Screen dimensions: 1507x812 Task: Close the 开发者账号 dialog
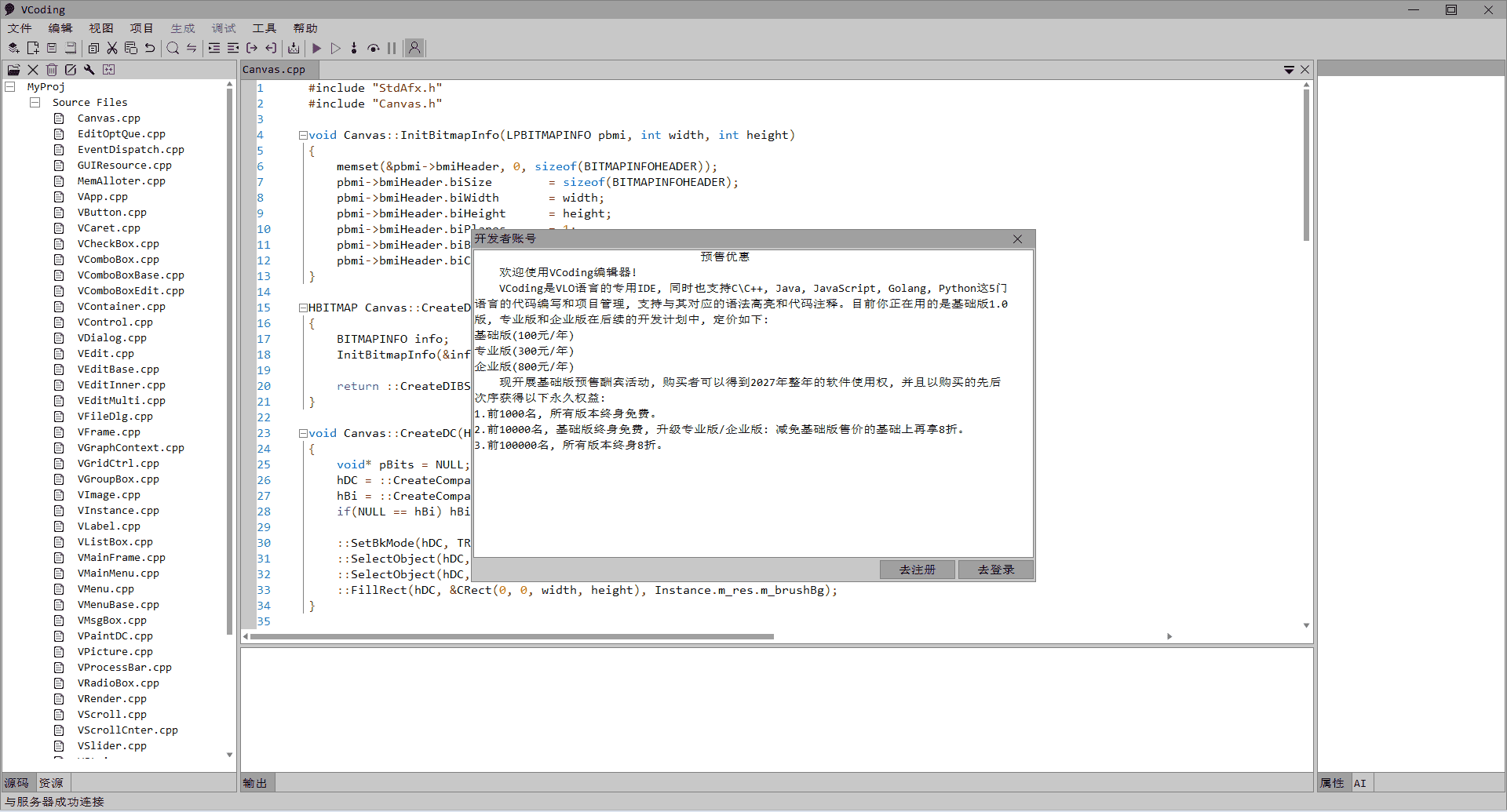[x=1017, y=239]
